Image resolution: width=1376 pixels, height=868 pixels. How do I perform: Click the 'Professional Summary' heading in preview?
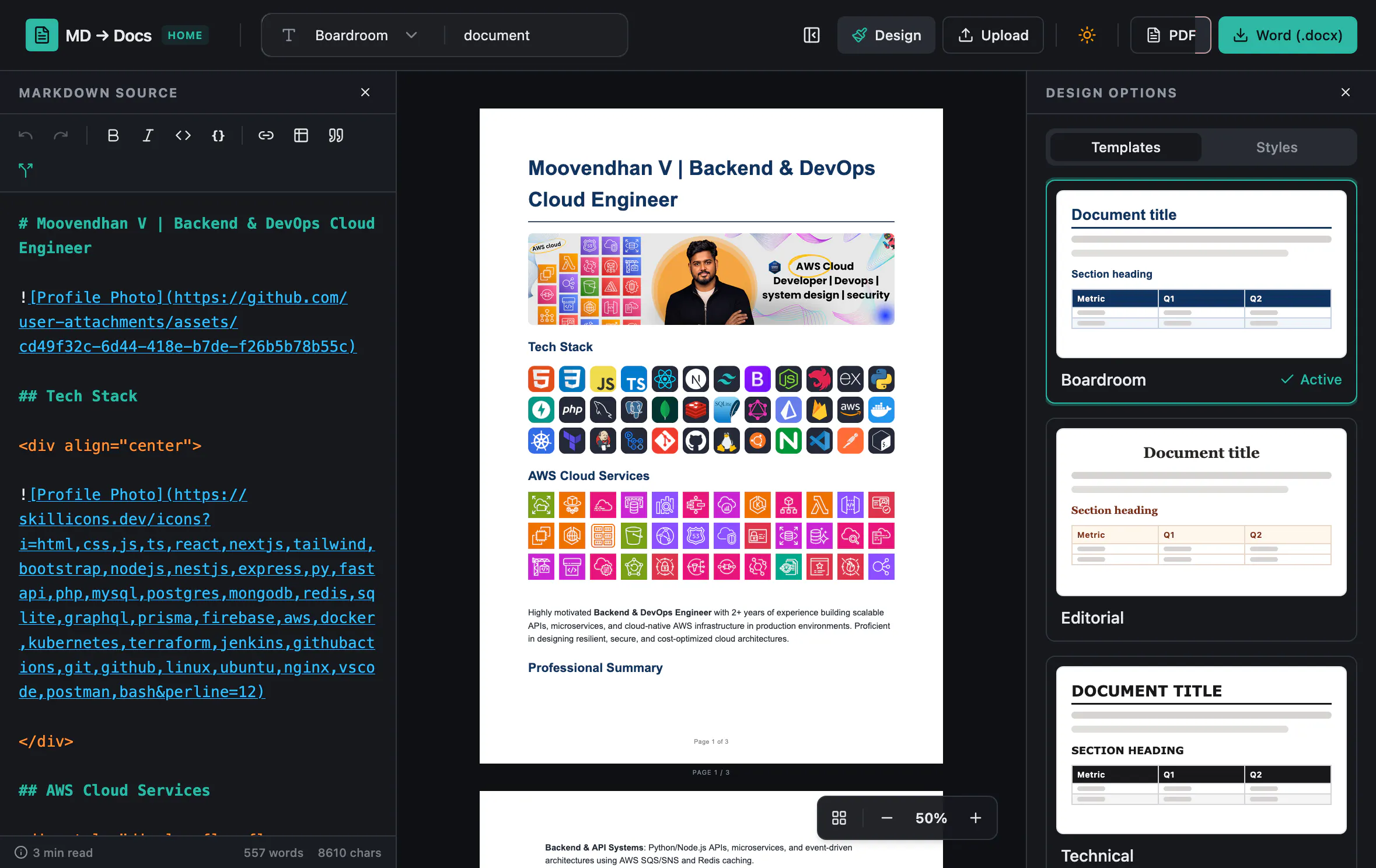pyautogui.click(x=595, y=667)
